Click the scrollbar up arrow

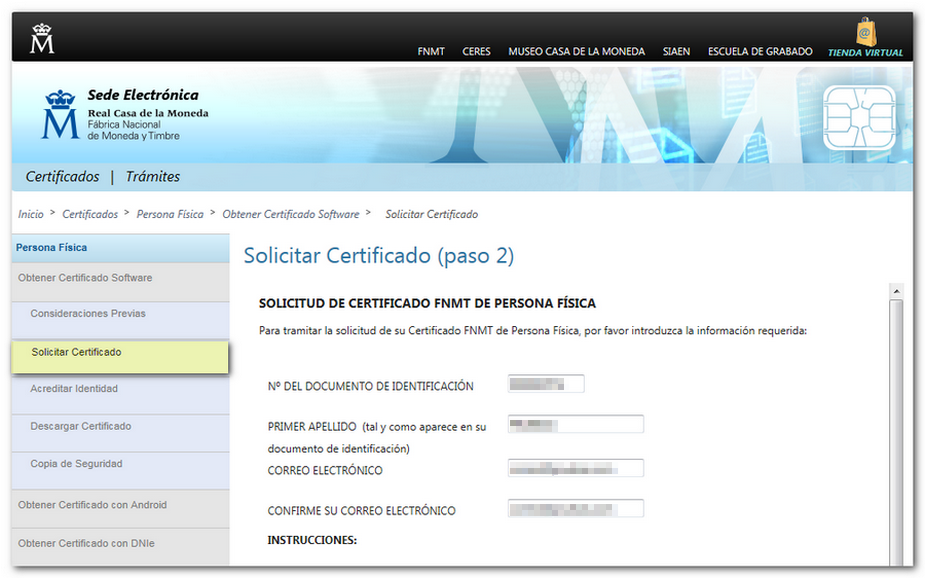coord(895,291)
